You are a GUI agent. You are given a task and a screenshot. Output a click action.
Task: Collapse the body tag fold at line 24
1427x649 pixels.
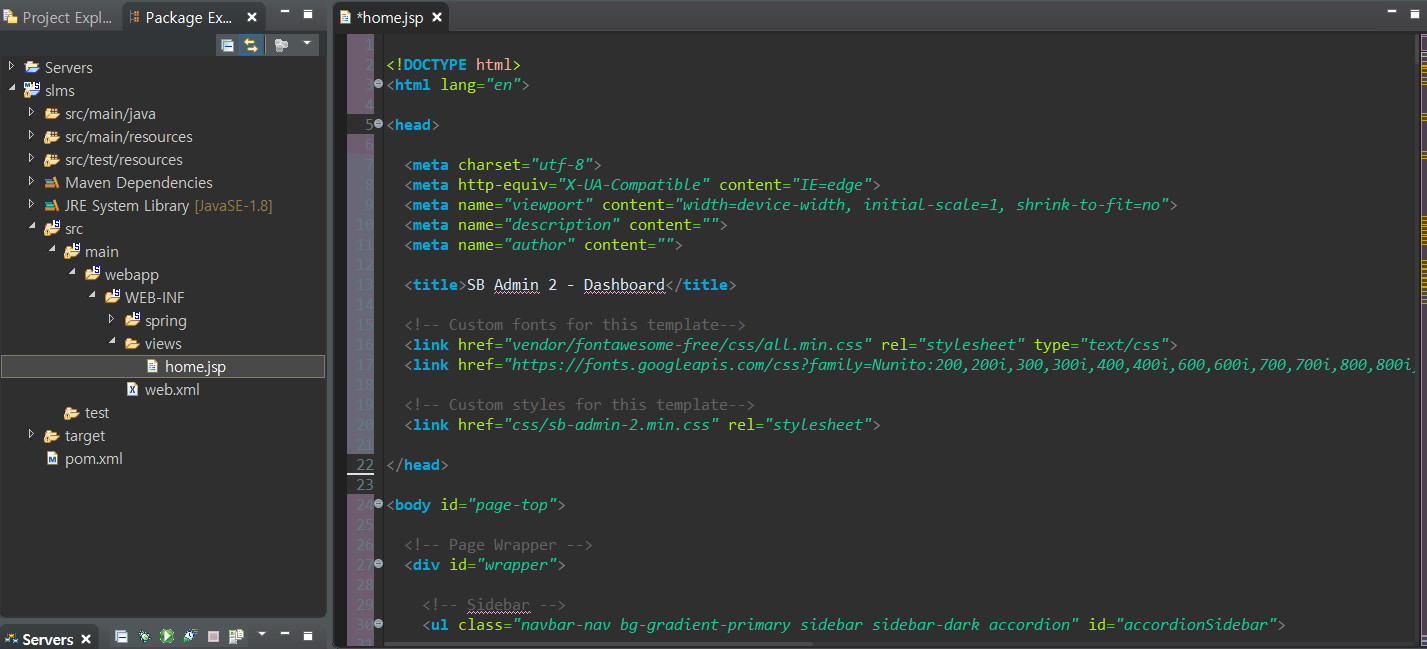pyautogui.click(x=377, y=505)
